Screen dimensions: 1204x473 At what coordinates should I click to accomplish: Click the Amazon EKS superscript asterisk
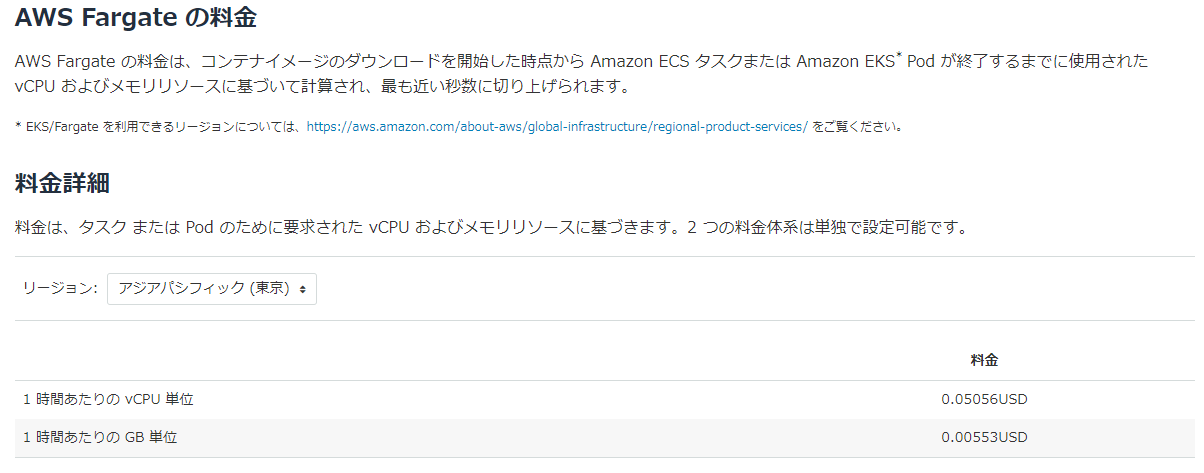coord(899,56)
